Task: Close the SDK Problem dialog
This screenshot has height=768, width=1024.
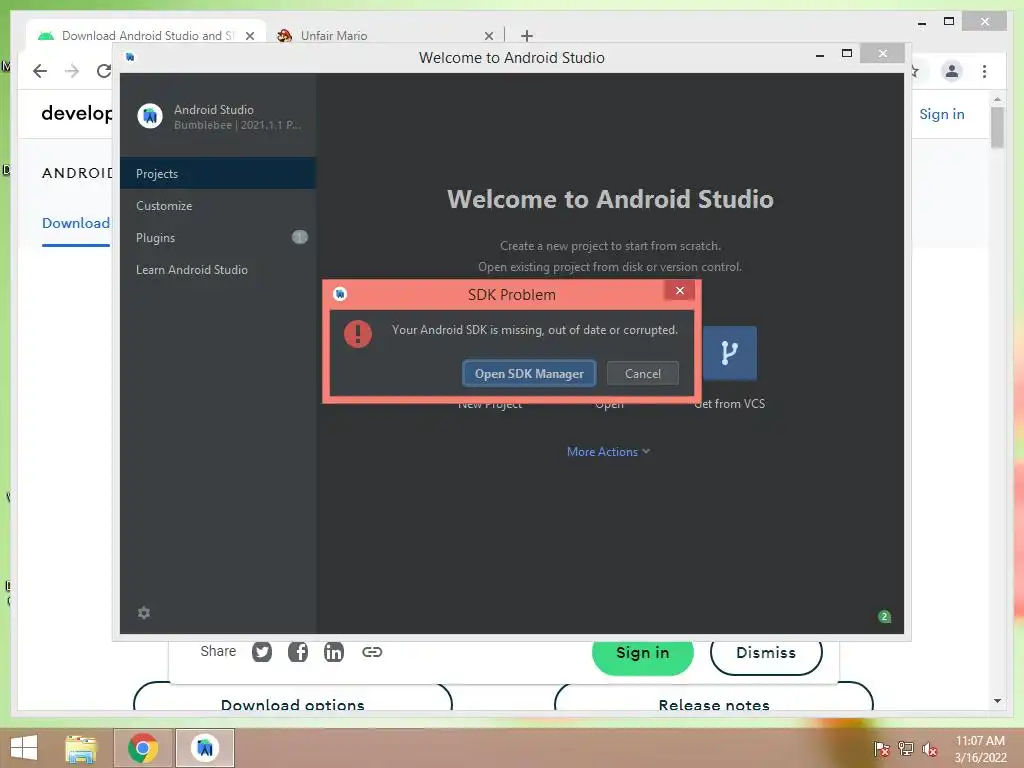Action: click(x=680, y=291)
